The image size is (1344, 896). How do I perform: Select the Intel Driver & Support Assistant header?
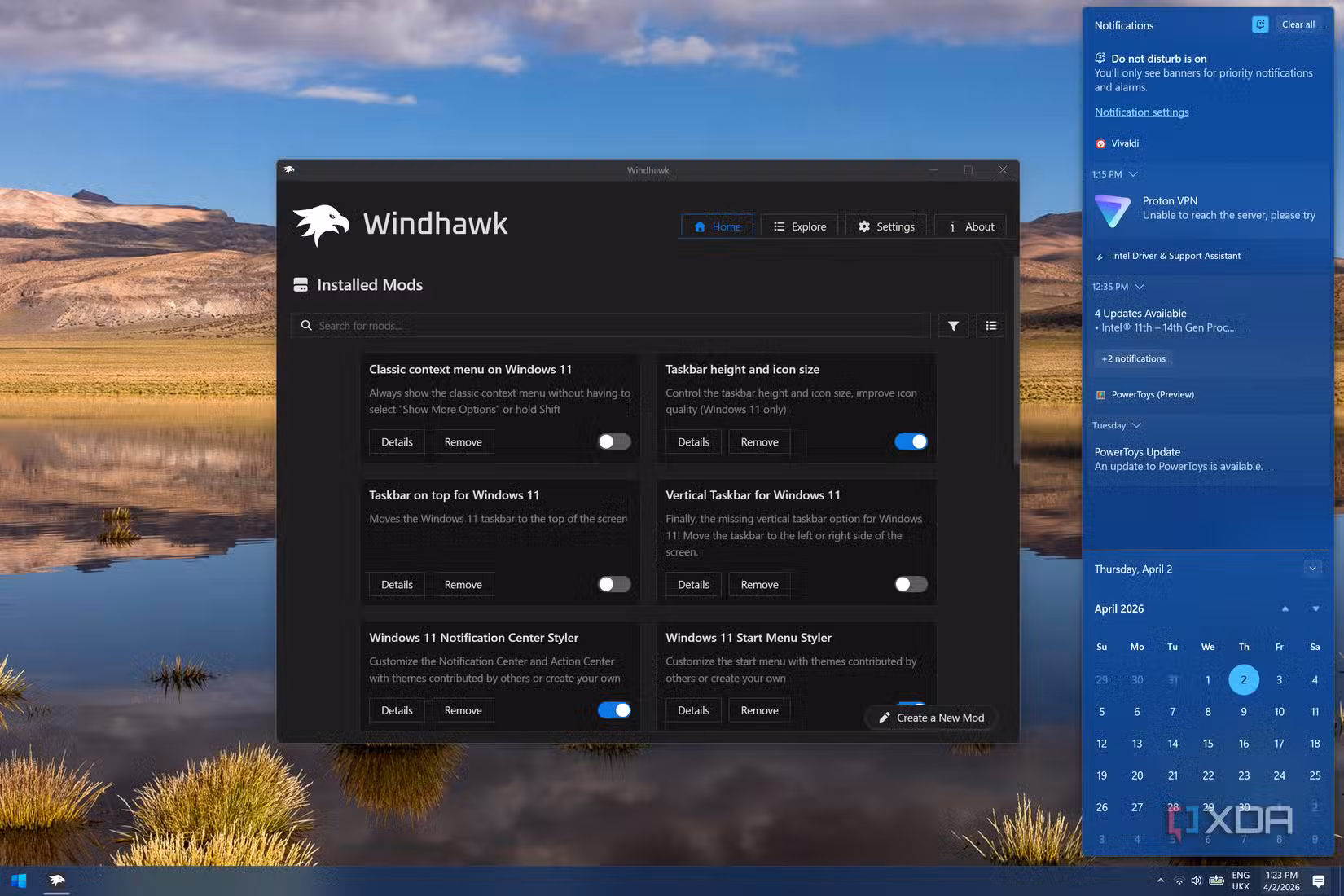(1168, 256)
